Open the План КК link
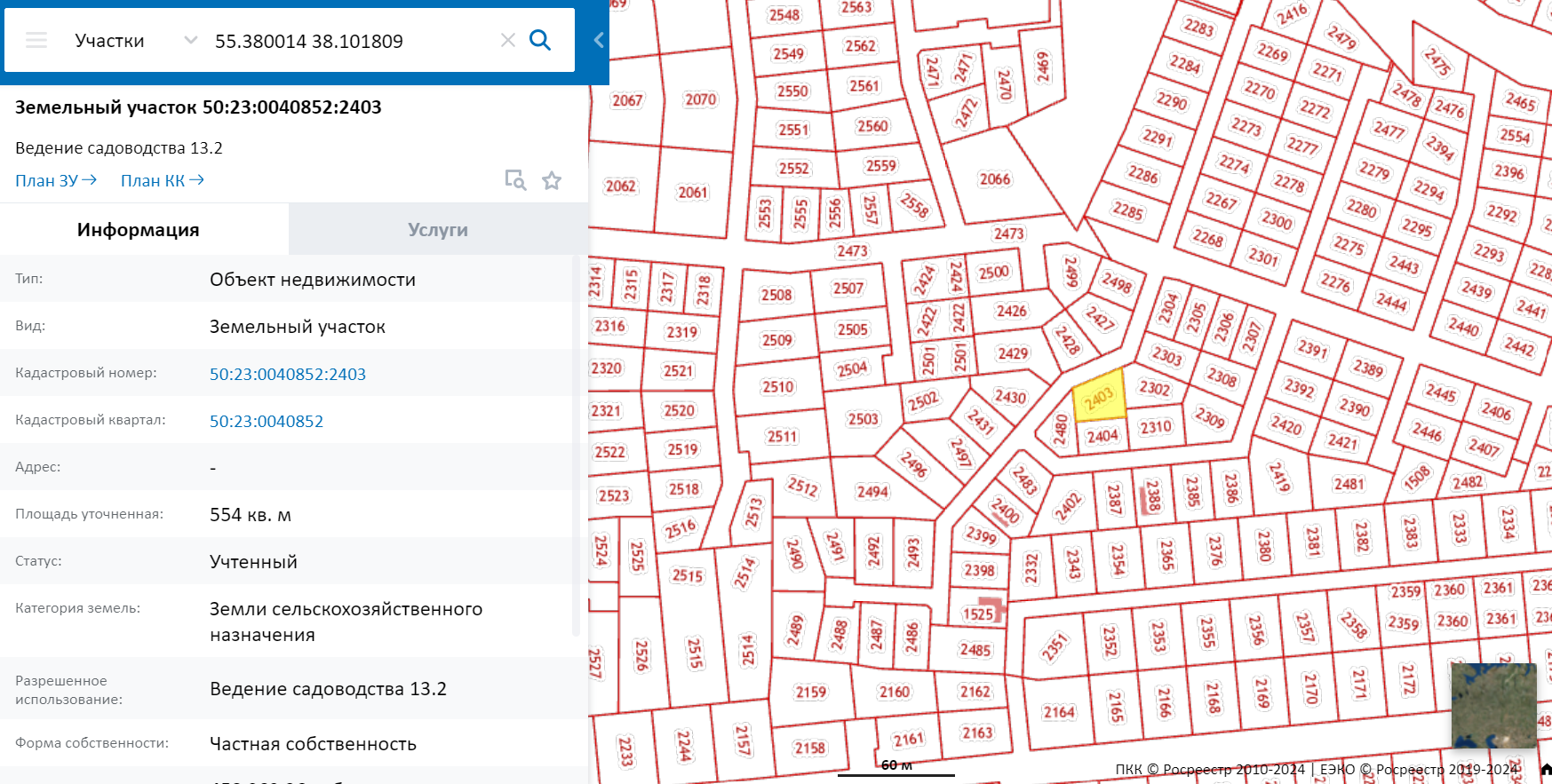 162,180
